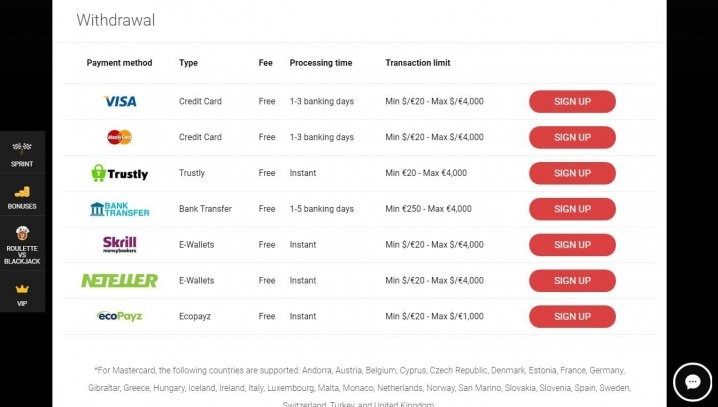Click the ecoPayz logo
Viewport: 718px width, 407px height.
[119, 316]
